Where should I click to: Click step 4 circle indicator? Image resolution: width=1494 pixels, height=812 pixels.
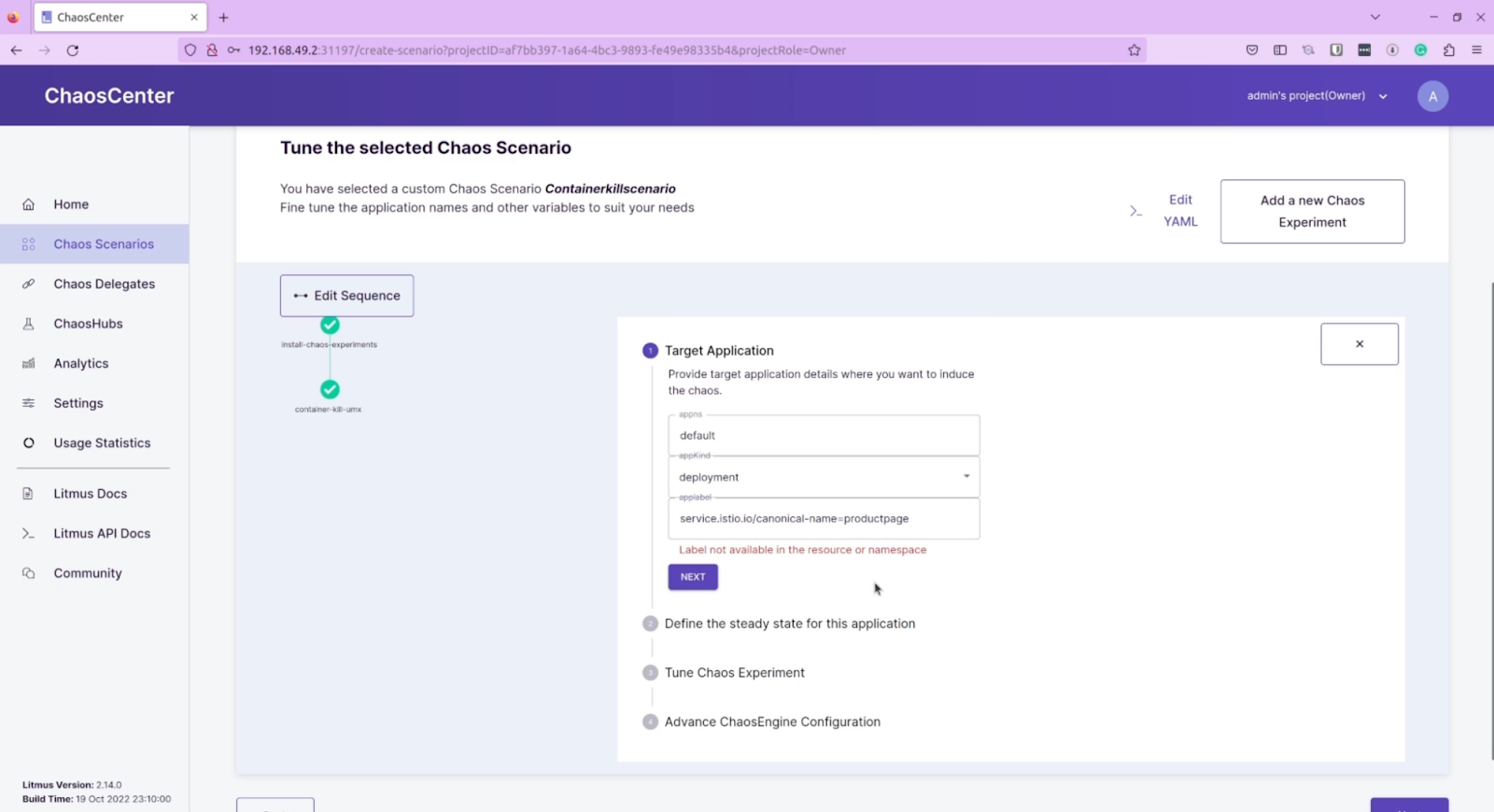tap(651, 722)
